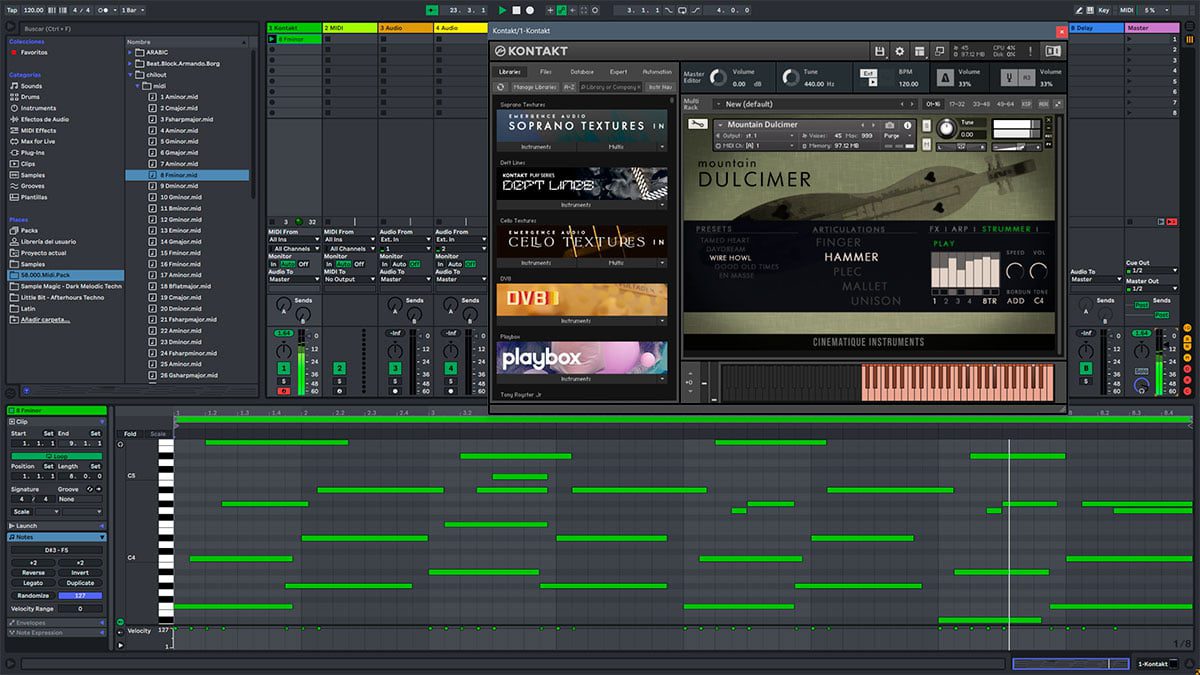Toggle track 4 activator button

(x=451, y=369)
